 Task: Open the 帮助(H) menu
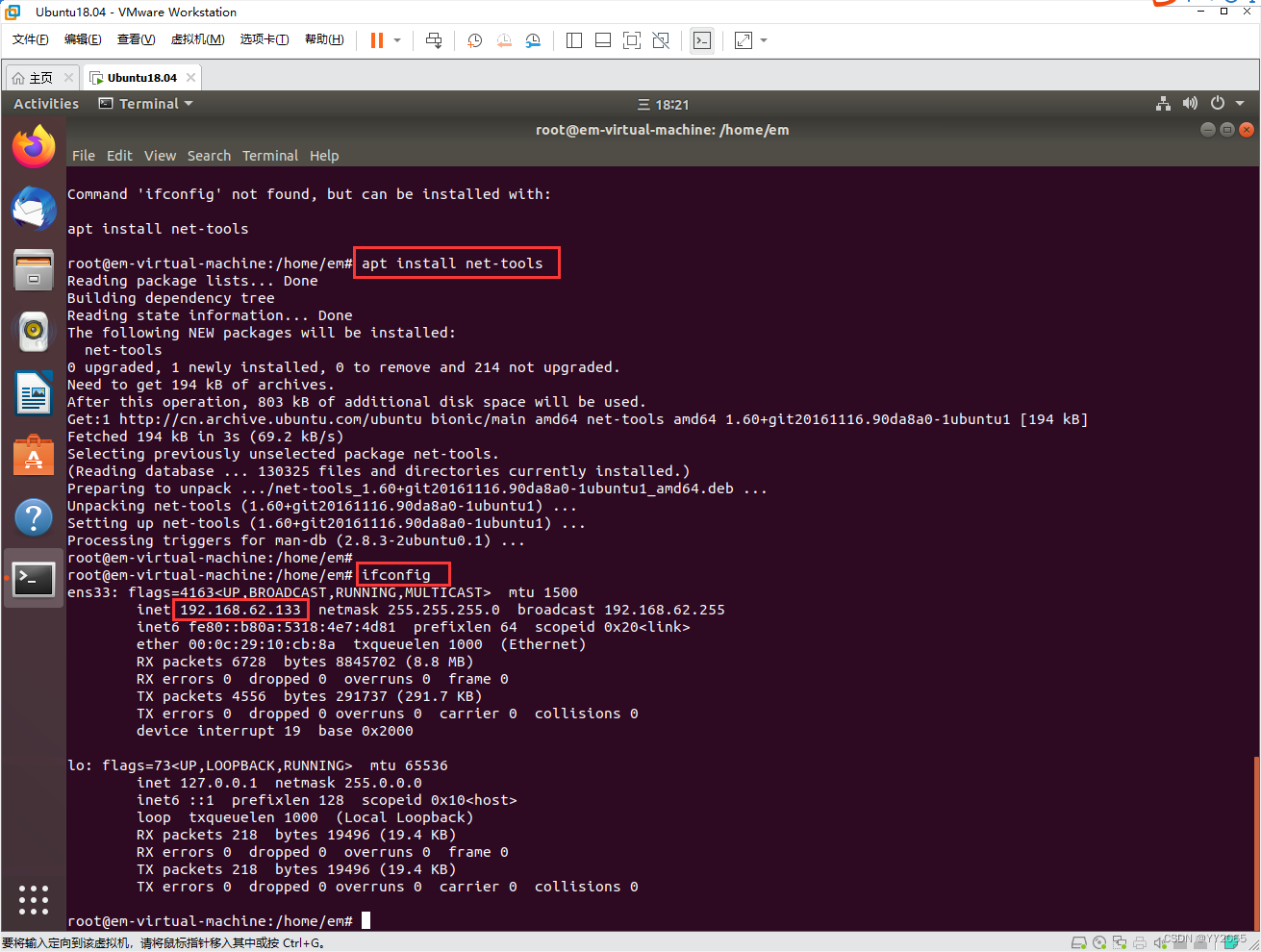[324, 39]
